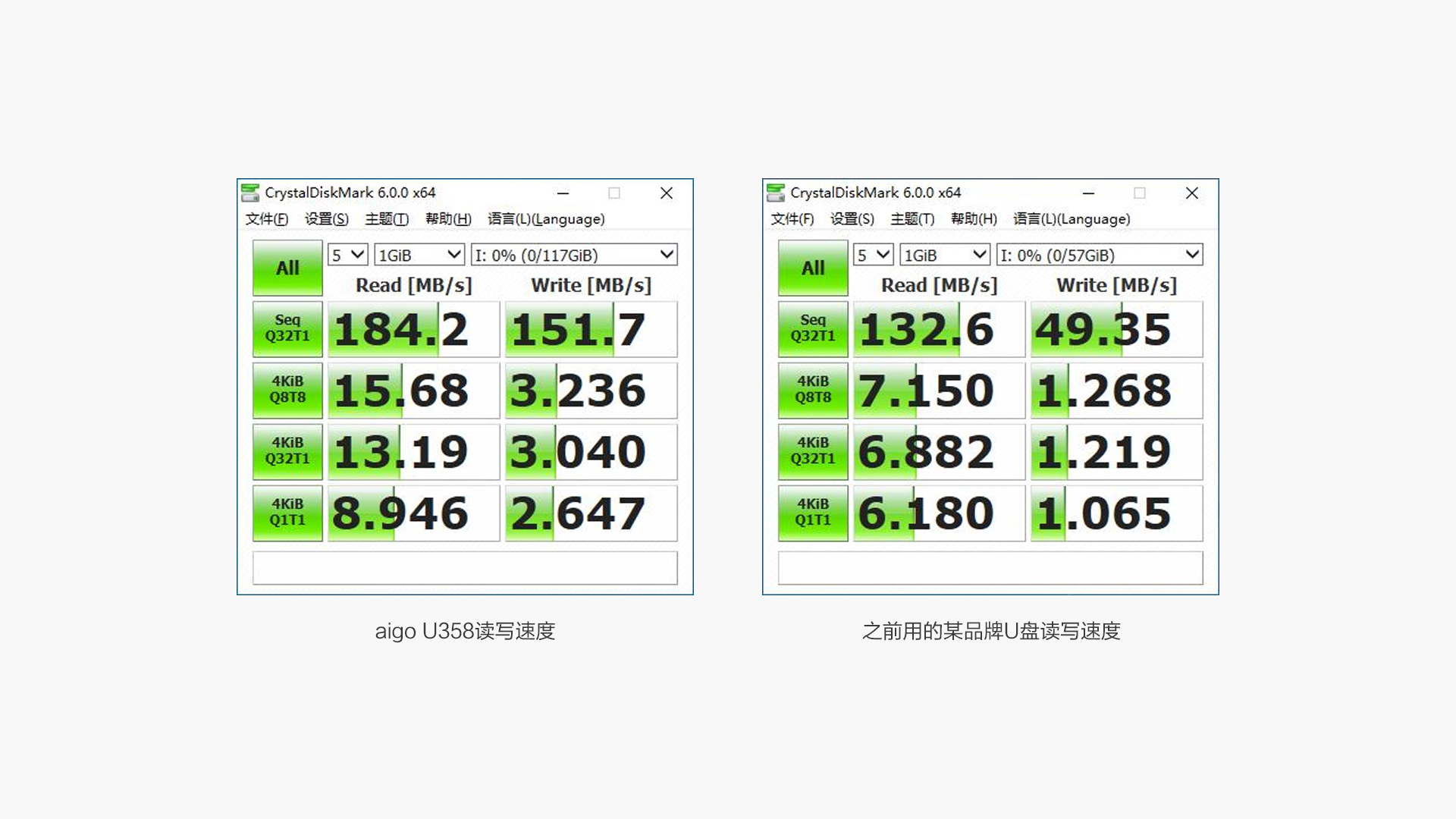Start the 4KiB Q1T1 test in right window

point(812,513)
